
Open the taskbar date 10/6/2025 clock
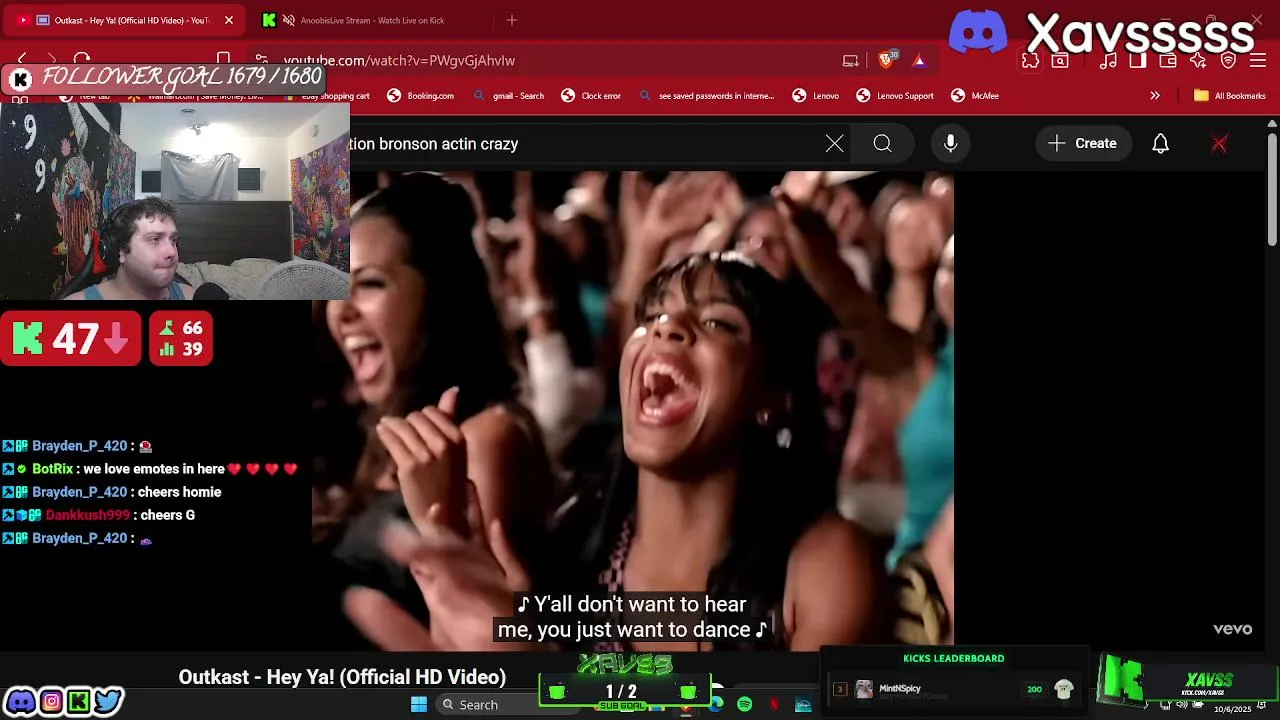coord(1232,708)
